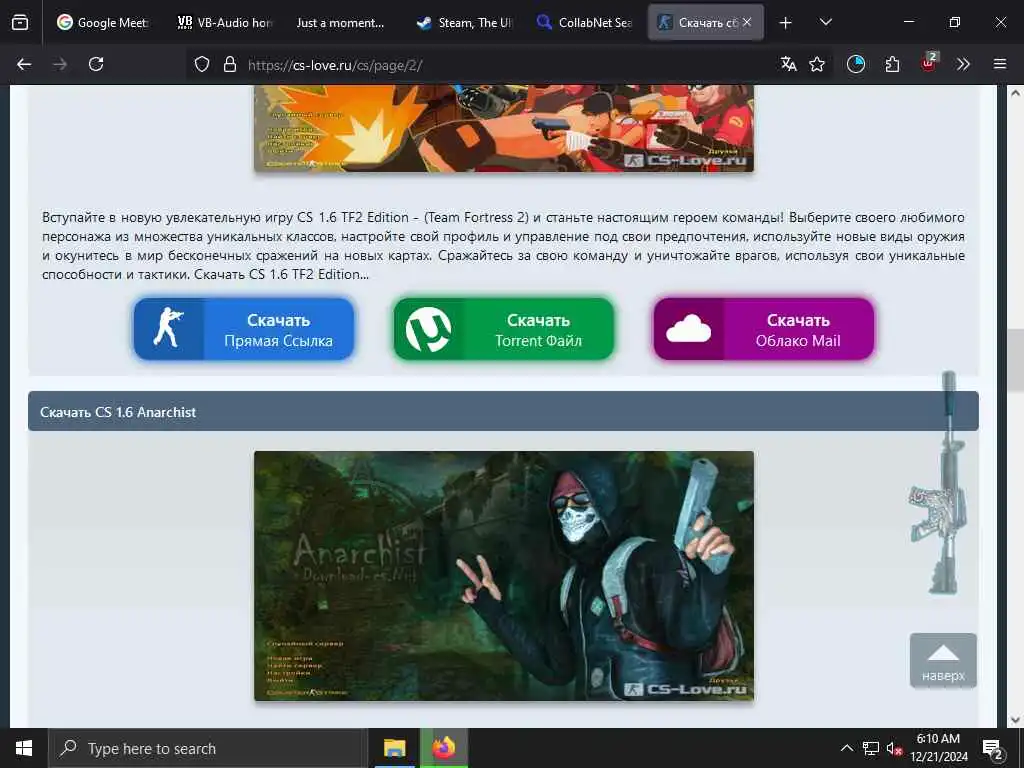
Task: Open the uBlock Origin extension icon
Action: point(928,63)
